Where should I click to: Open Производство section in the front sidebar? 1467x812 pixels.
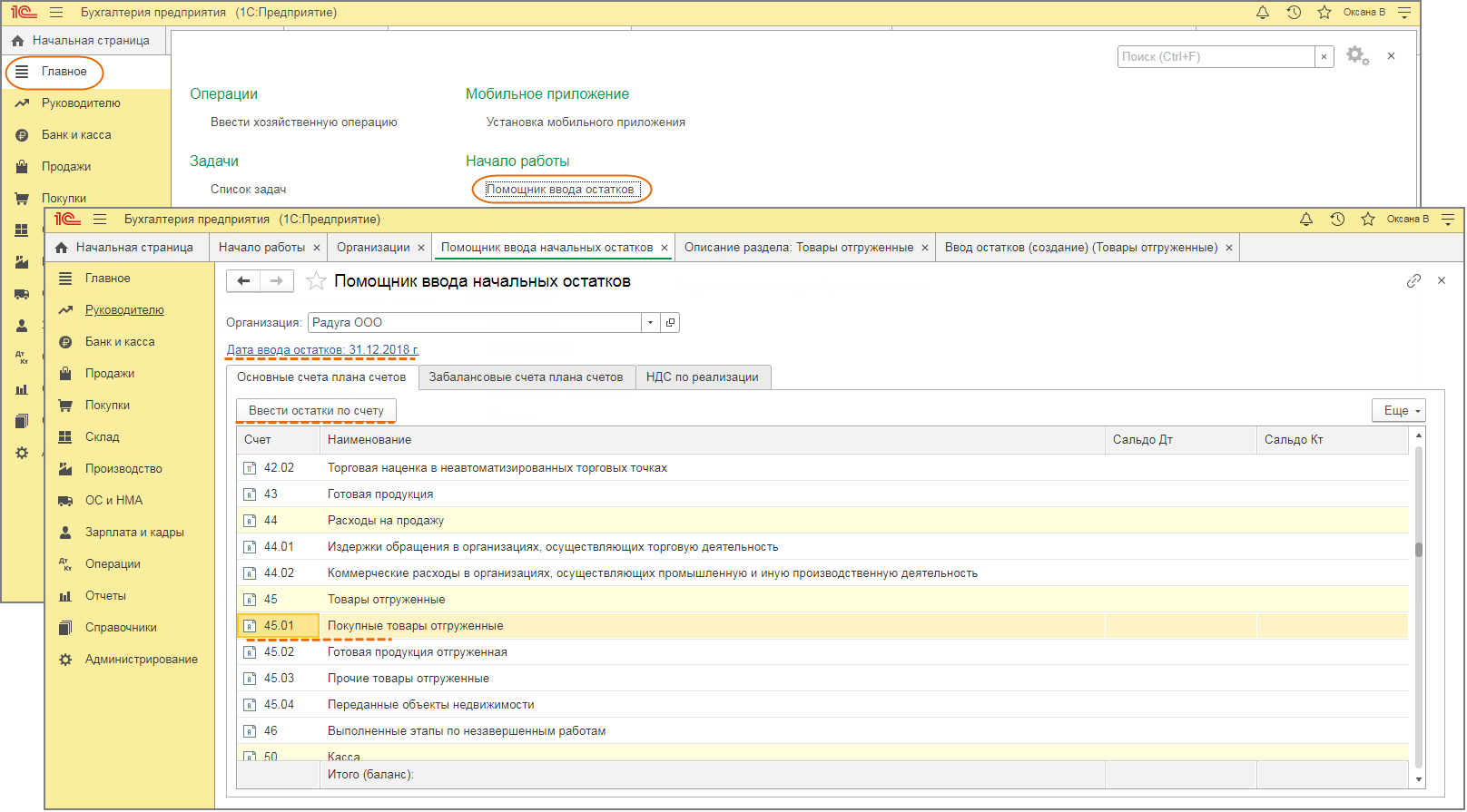123,469
